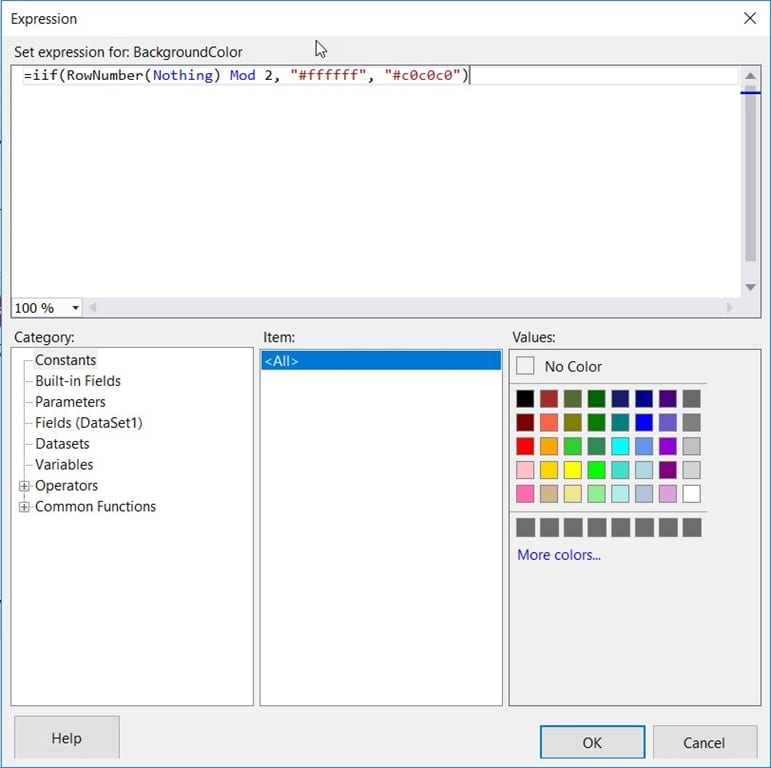Click the editor scroll down arrow
This screenshot has height=768, width=771.
pyautogui.click(x=750, y=287)
